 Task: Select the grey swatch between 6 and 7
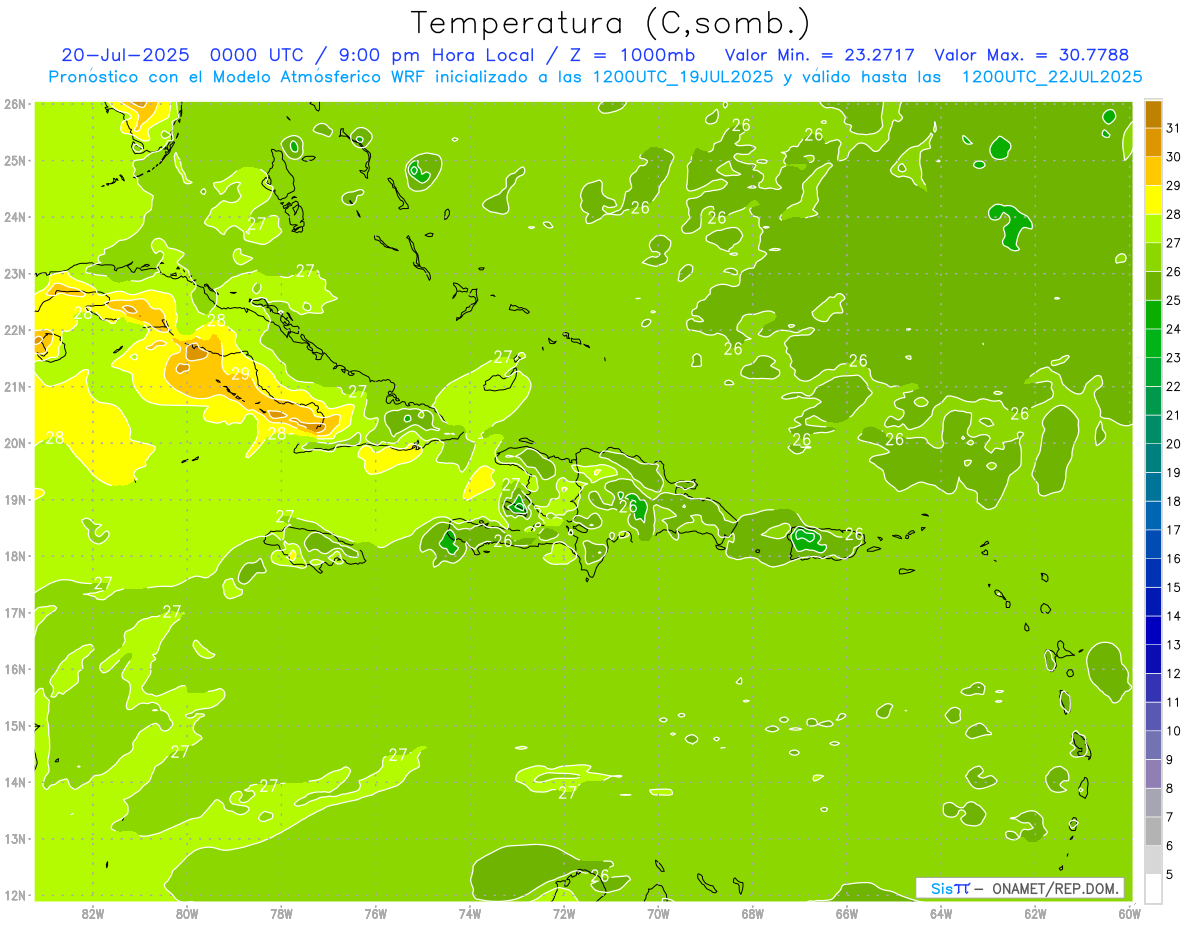[1153, 831]
